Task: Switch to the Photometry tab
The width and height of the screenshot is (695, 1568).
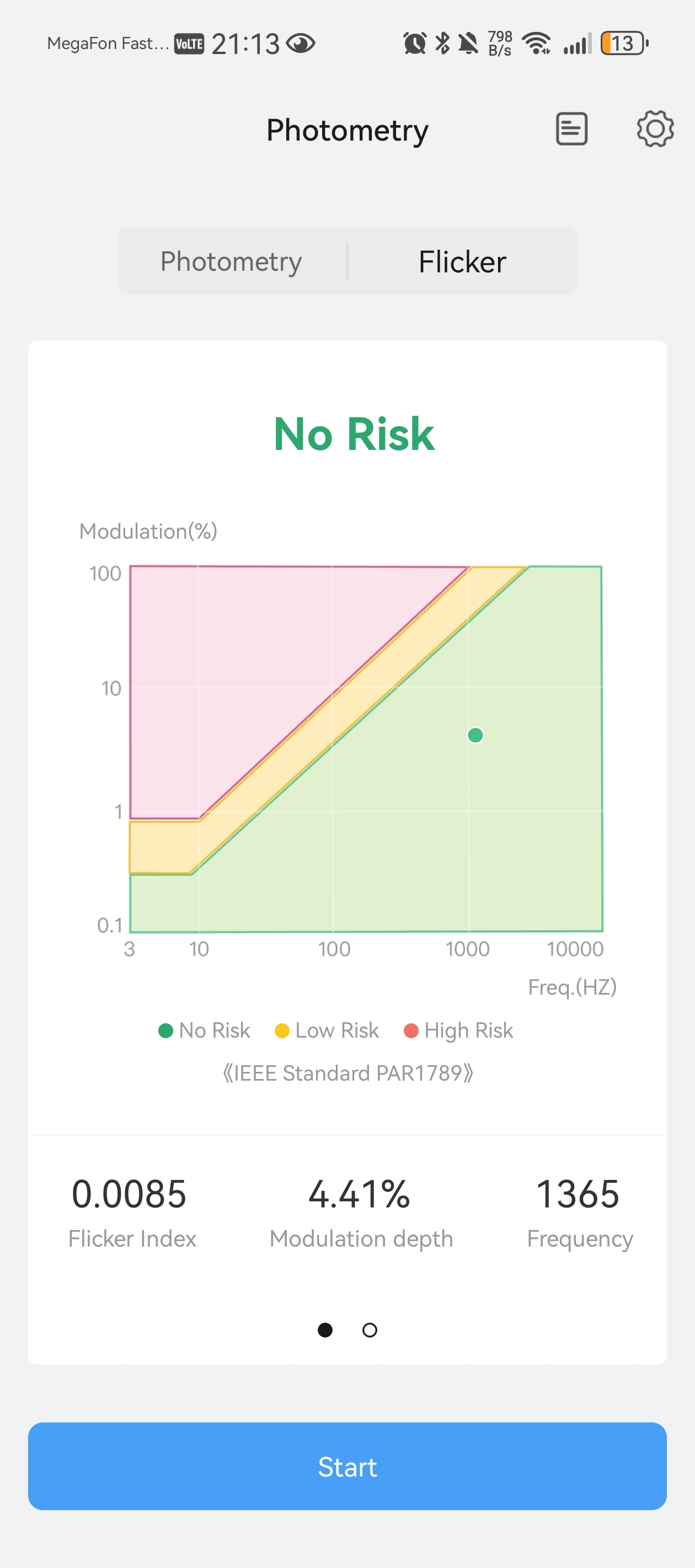Action: point(231,262)
